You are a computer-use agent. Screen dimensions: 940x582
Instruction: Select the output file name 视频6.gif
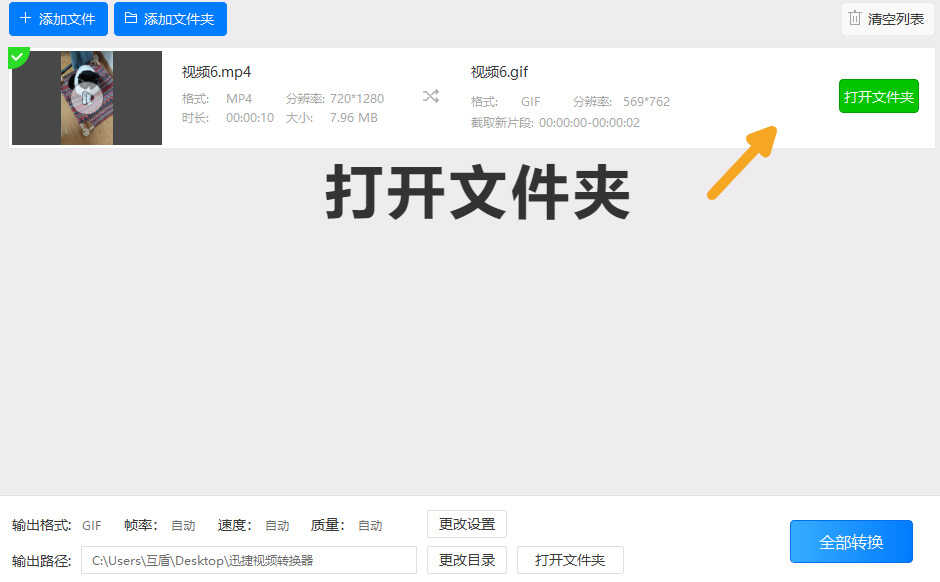point(499,72)
